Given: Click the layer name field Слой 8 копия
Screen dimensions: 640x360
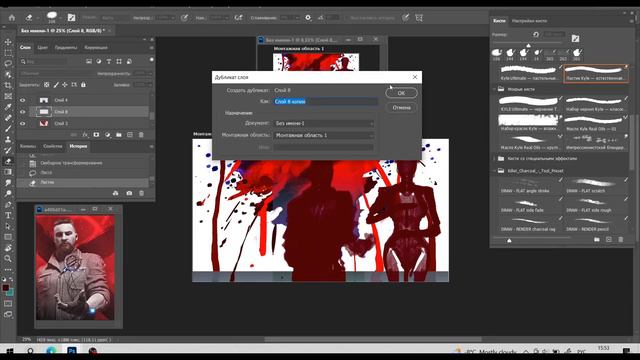Looking at the screenshot, I should click(325, 102).
